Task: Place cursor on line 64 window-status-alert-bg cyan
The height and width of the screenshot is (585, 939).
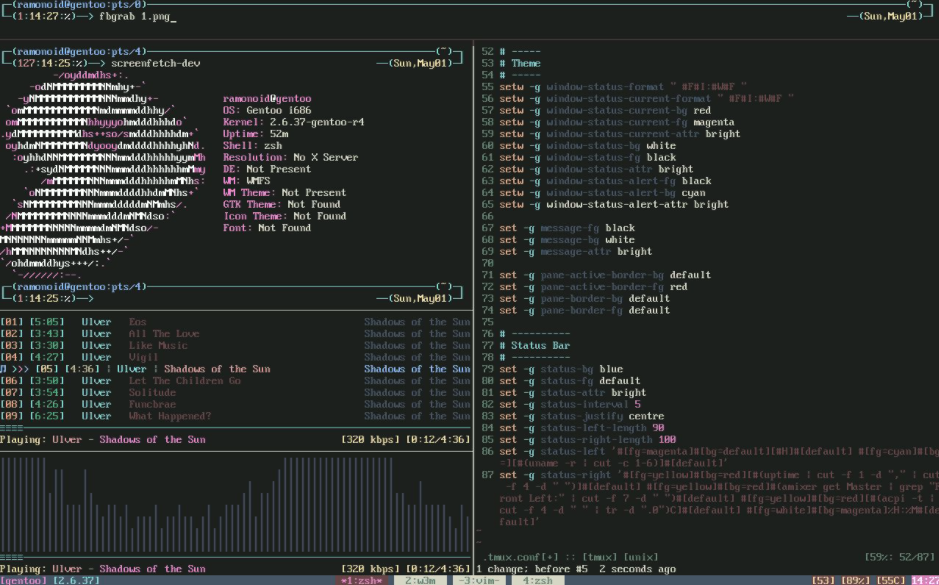Action: coord(602,193)
